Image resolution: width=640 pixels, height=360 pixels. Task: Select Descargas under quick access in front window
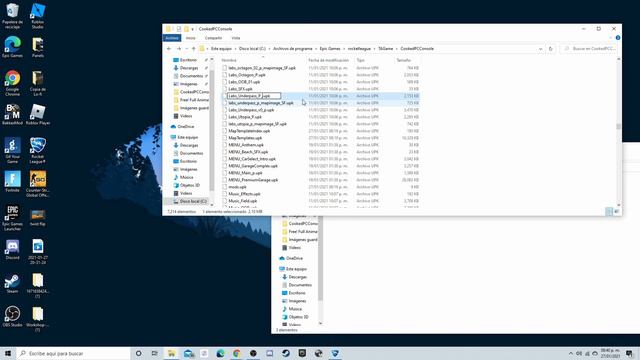pos(189,68)
